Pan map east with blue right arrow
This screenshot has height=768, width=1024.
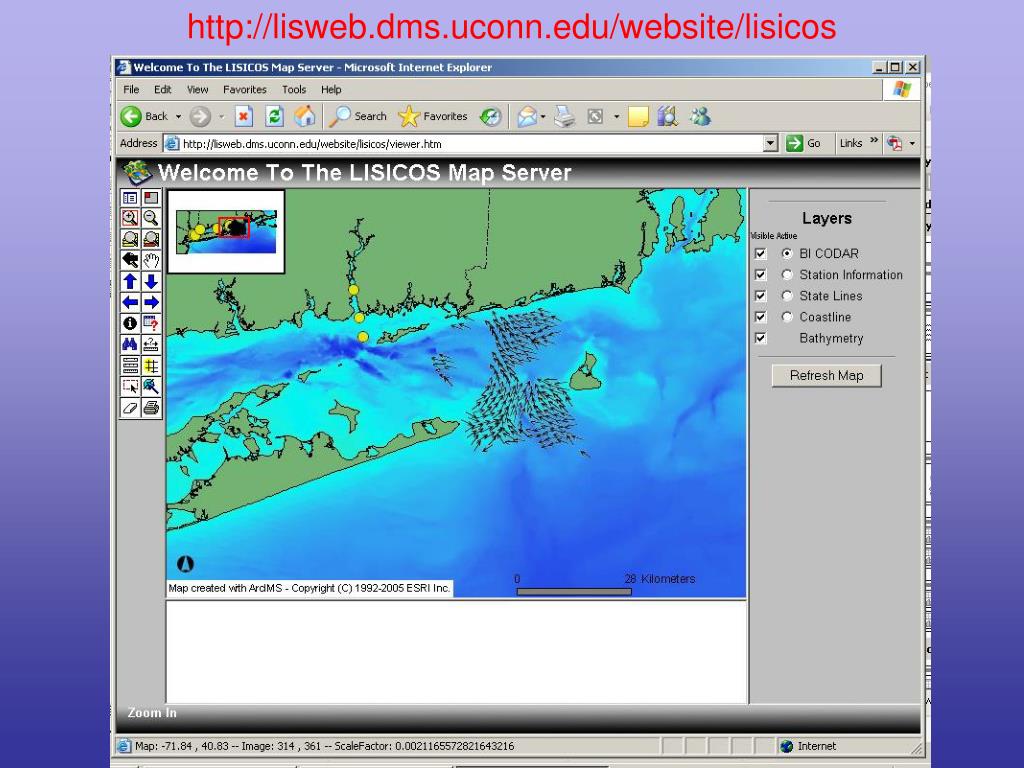151,302
